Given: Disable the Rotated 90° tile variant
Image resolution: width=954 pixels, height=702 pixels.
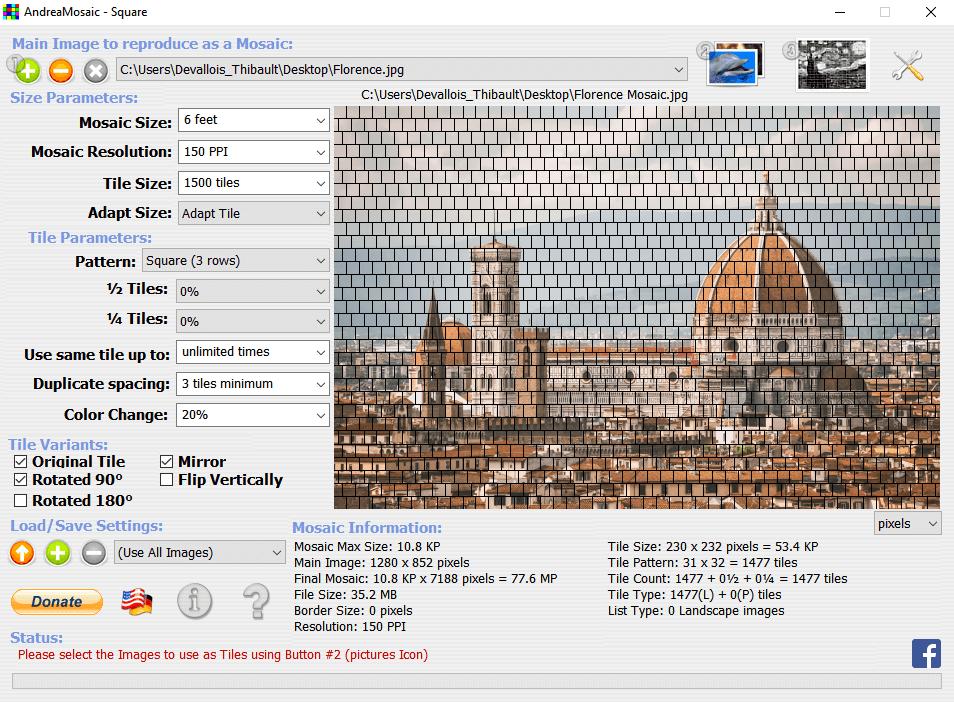Looking at the screenshot, I should [x=21, y=480].
